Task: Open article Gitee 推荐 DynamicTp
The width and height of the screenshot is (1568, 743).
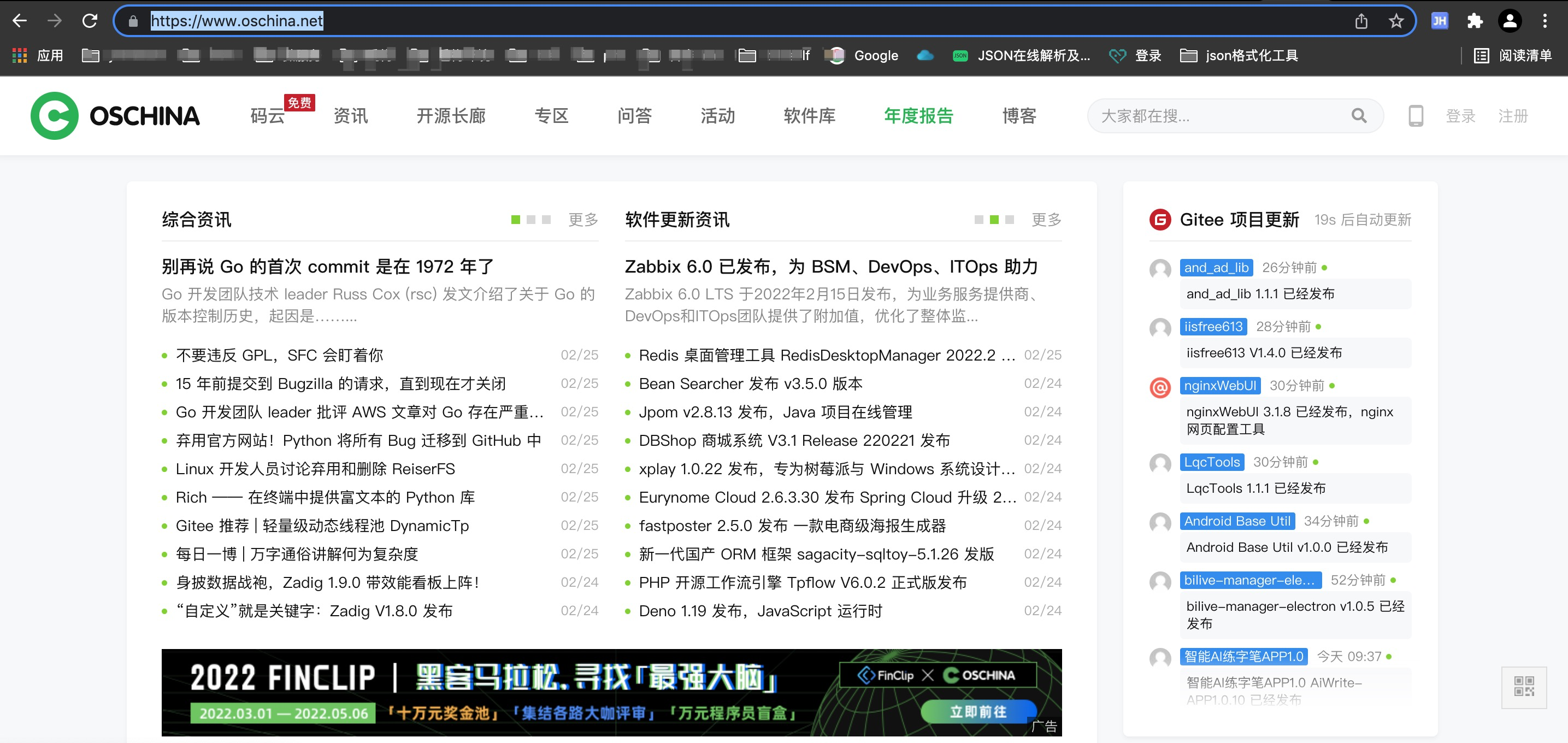Action: point(322,525)
